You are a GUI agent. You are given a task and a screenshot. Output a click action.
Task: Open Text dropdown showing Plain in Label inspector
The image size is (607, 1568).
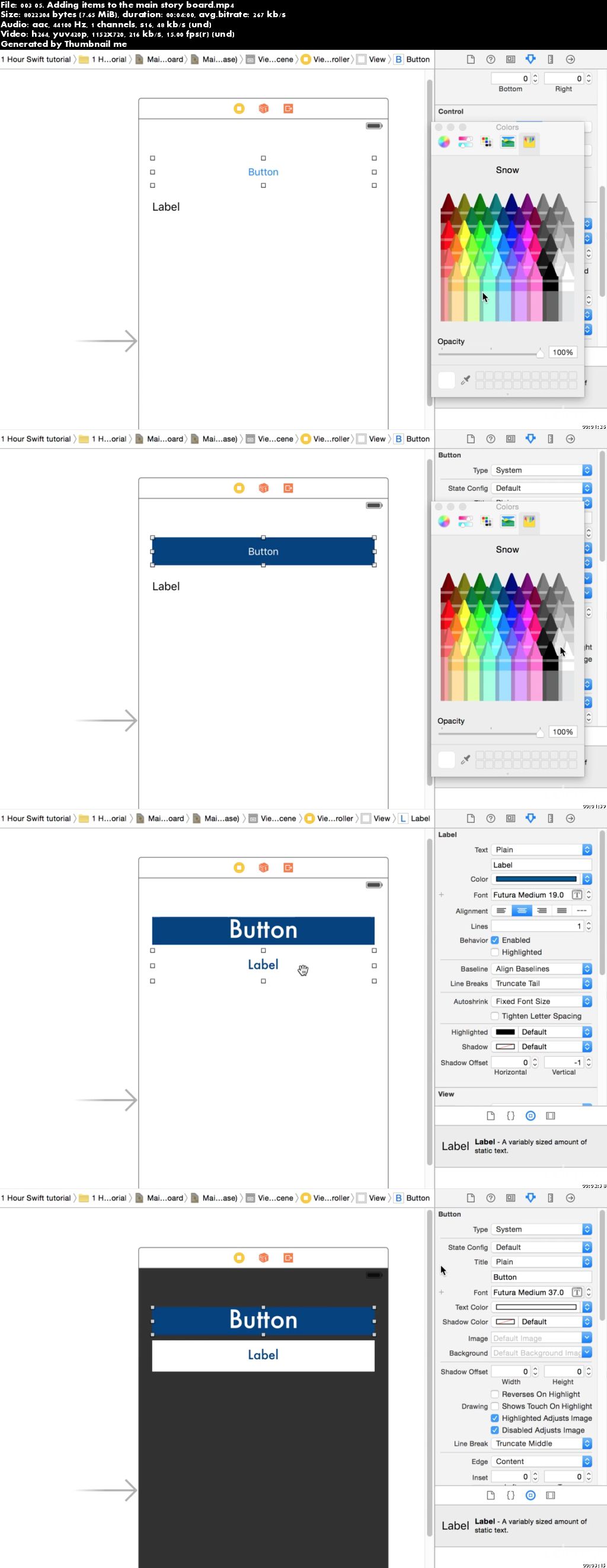click(541, 849)
